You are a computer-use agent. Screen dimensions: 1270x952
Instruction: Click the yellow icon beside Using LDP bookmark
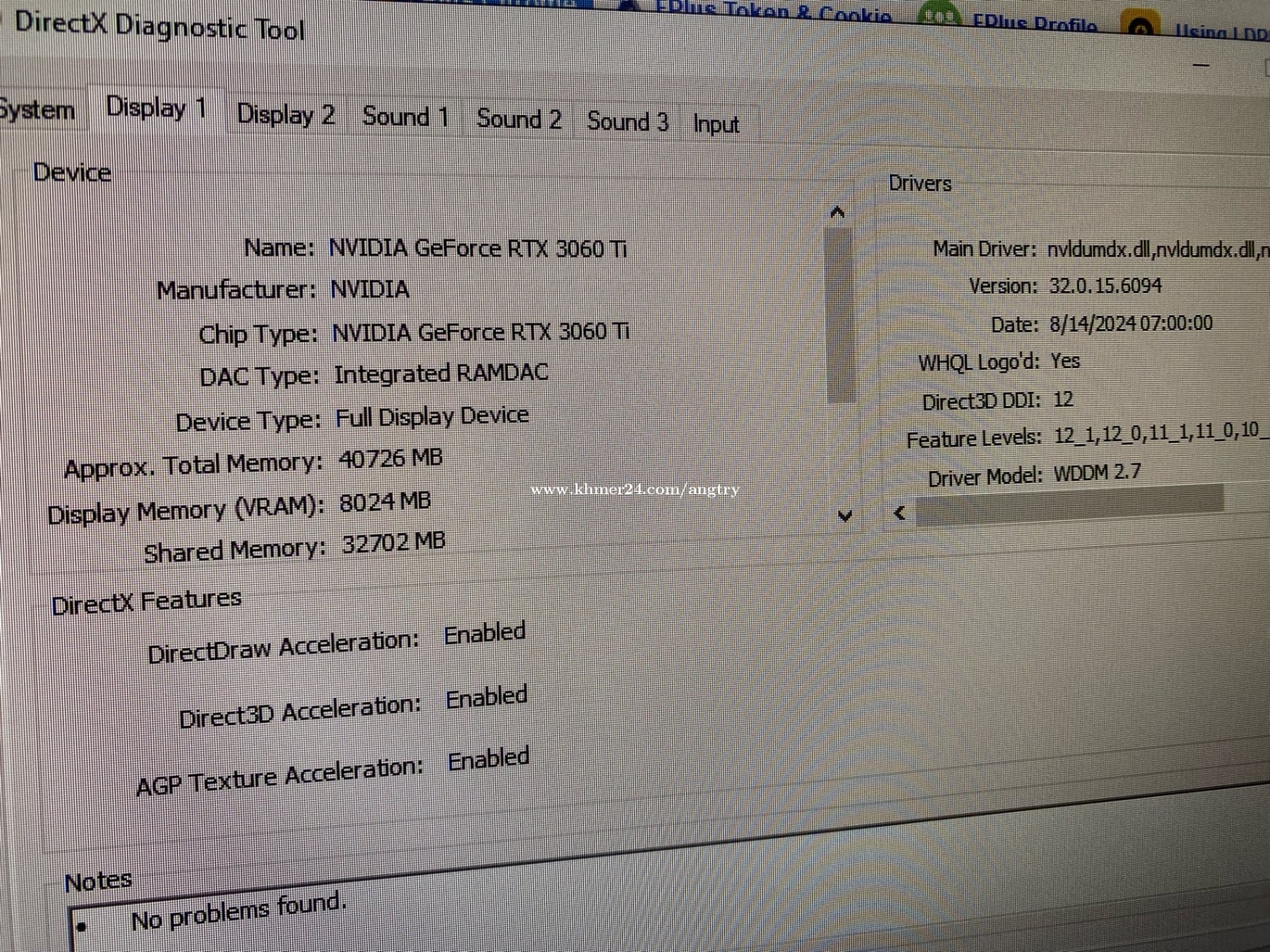tap(1140, 27)
